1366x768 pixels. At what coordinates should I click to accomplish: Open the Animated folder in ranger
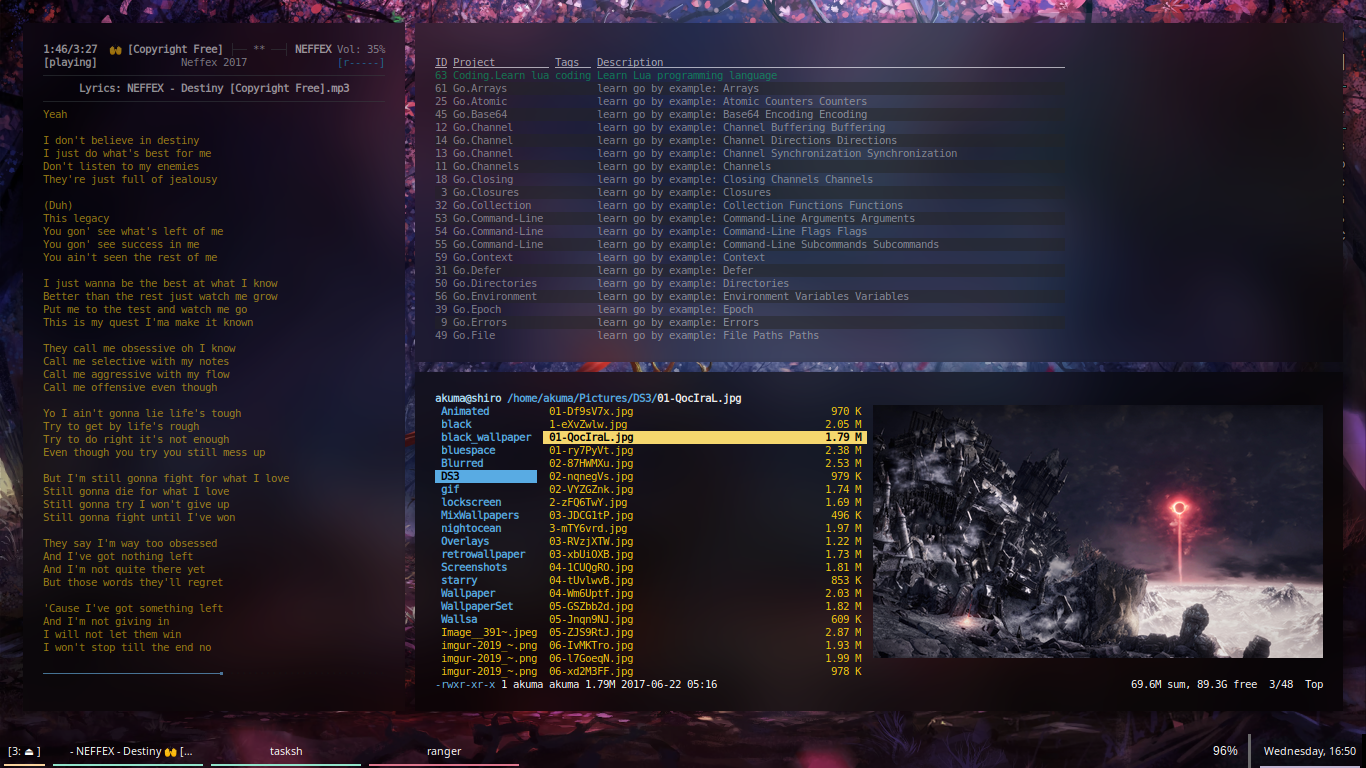tap(465, 411)
